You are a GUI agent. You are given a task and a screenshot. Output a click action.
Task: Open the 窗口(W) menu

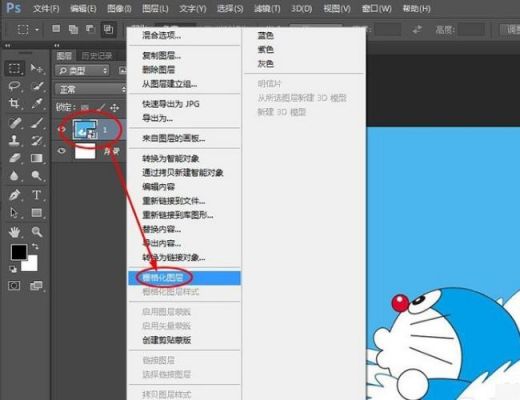pyautogui.click(x=376, y=8)
